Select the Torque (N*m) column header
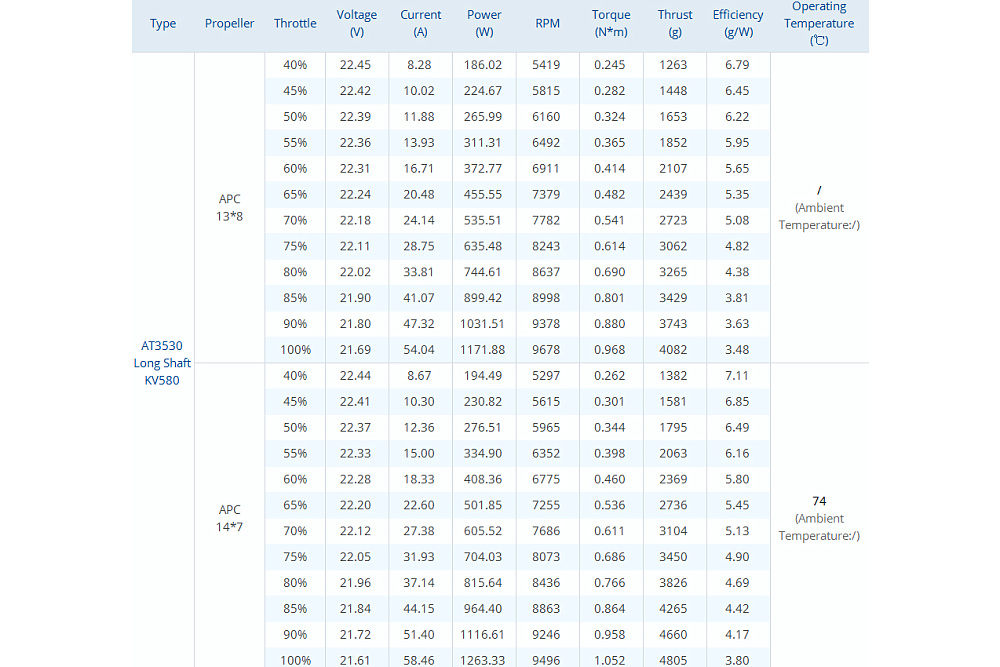The image size is (1000, 667). point(611,24)
